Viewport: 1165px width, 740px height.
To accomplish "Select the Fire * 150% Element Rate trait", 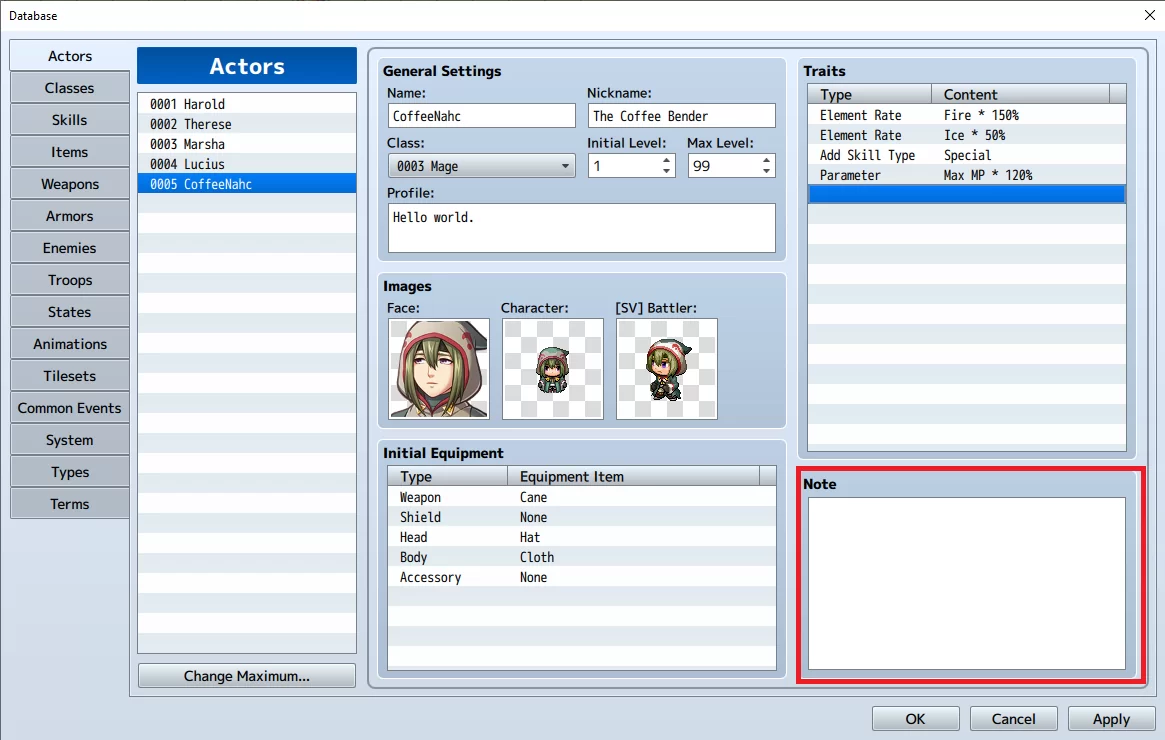I will tap(967, 115).
